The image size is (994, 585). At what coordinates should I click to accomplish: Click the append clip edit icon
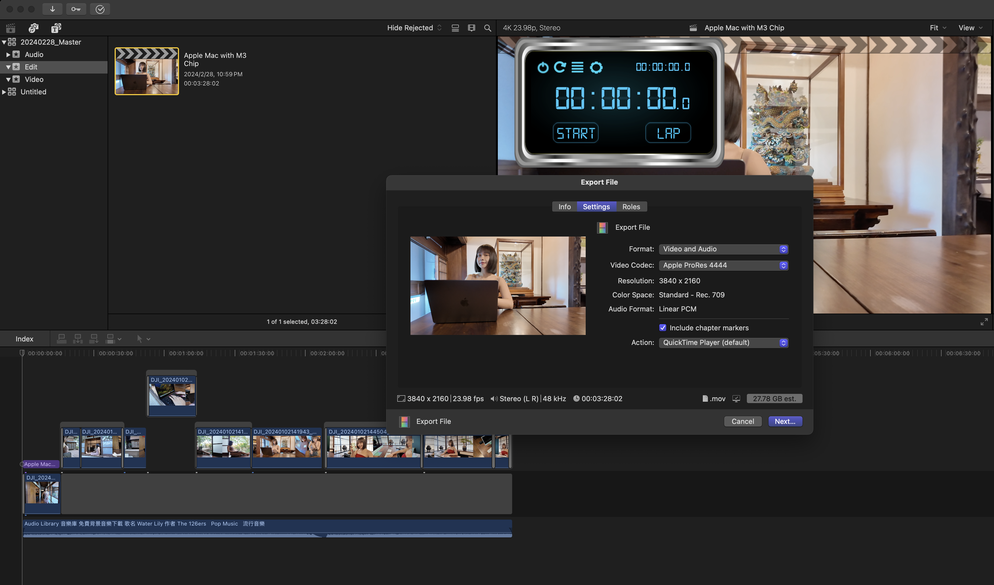(x=94, y=339)
